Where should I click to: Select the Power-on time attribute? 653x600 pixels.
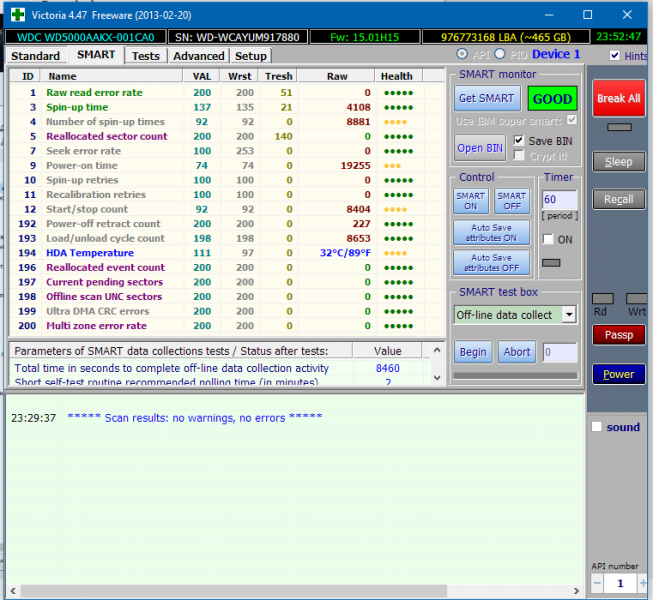[227, 165]
